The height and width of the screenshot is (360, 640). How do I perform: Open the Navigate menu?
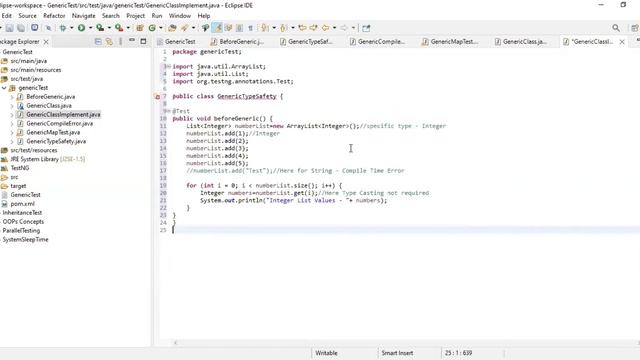tap(84, 16)
